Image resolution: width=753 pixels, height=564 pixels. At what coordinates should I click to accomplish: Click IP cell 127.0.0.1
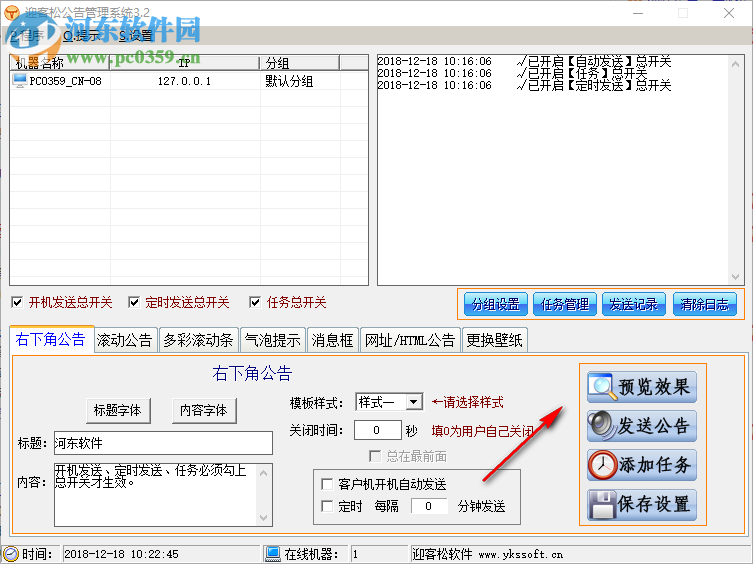click(184, 81)
